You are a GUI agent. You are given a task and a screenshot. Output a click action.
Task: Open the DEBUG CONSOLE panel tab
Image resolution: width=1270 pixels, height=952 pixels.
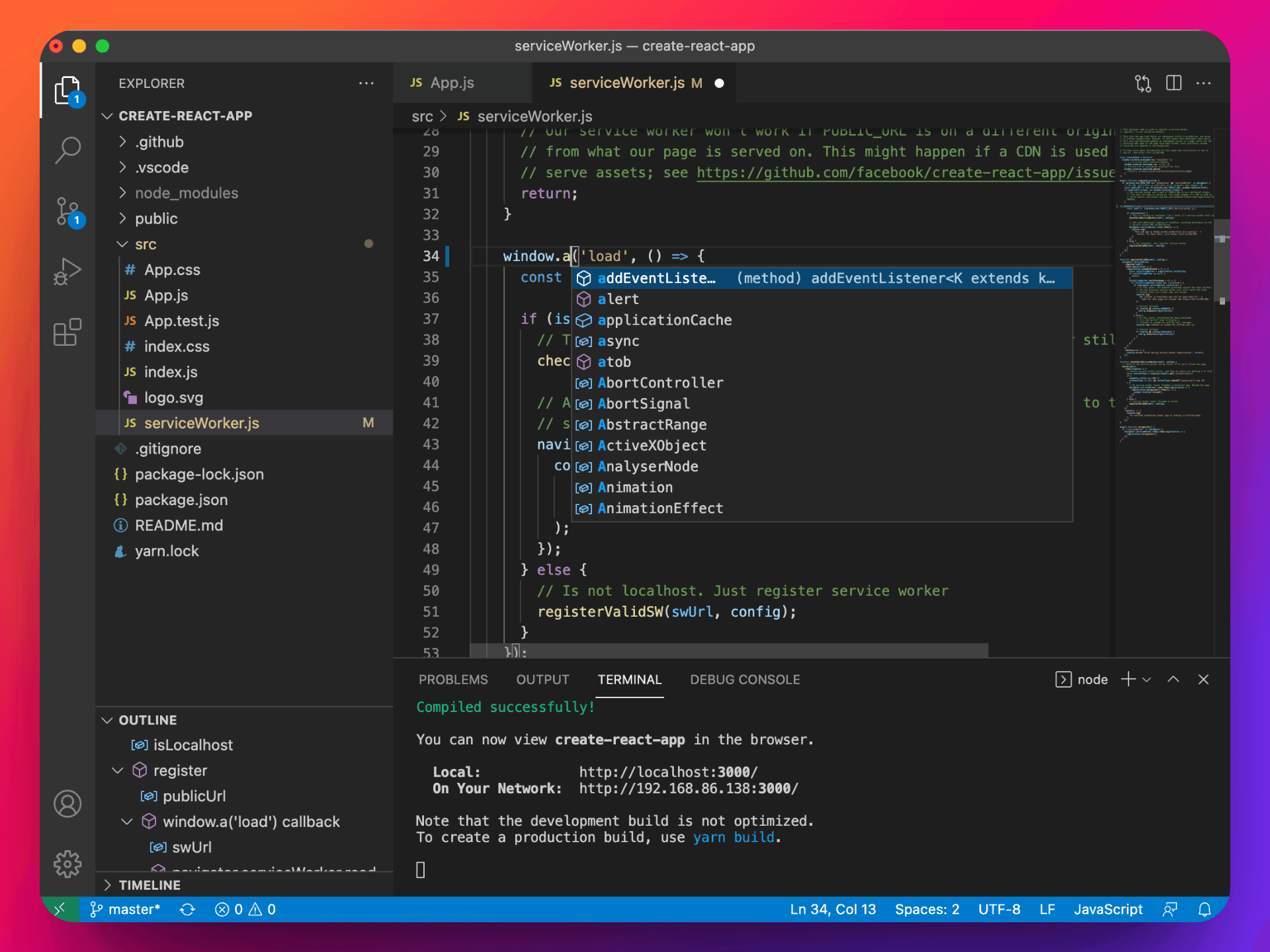[x=745, y=680]
